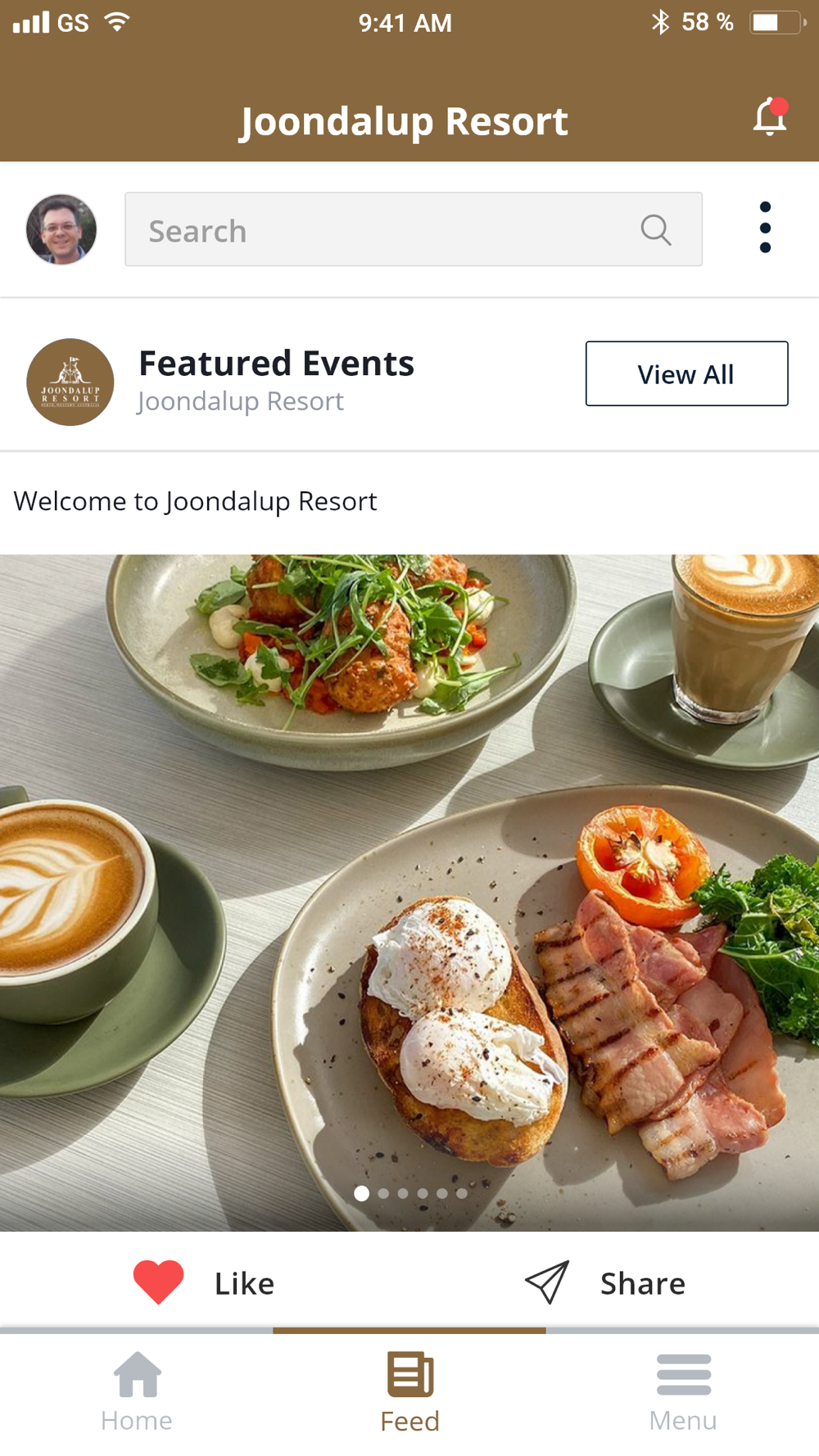Open notifications bell icon

coord(770,116)
